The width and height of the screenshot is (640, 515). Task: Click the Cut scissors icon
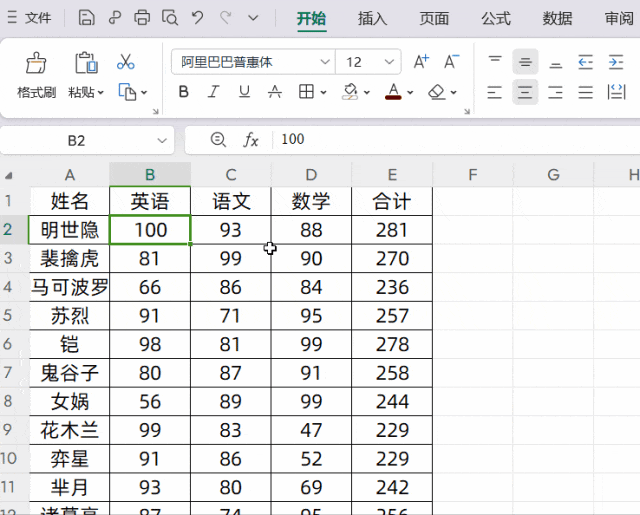[x=126, y=62]
